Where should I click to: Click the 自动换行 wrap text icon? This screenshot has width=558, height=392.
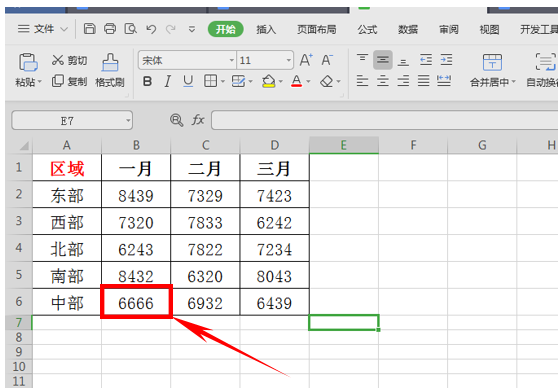[545, 62]
